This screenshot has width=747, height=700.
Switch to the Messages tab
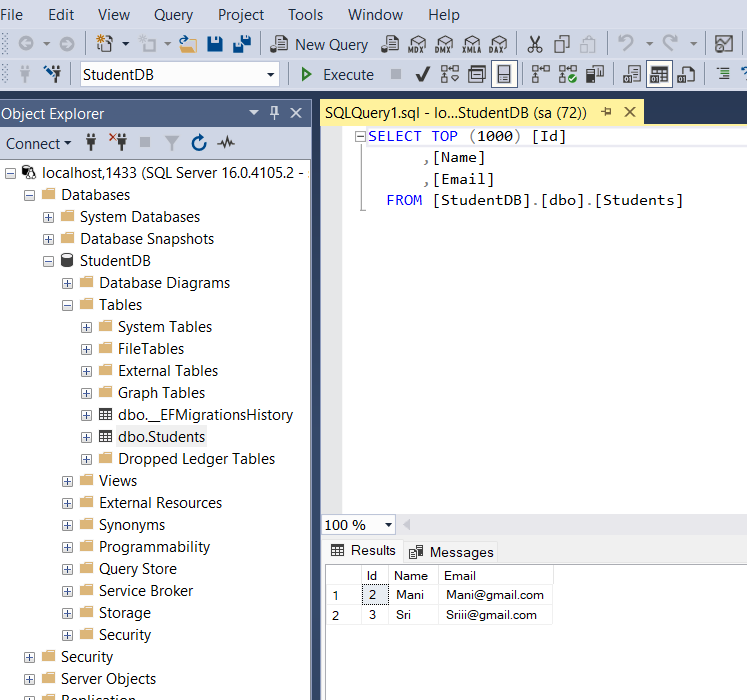[x=452, y=552]
